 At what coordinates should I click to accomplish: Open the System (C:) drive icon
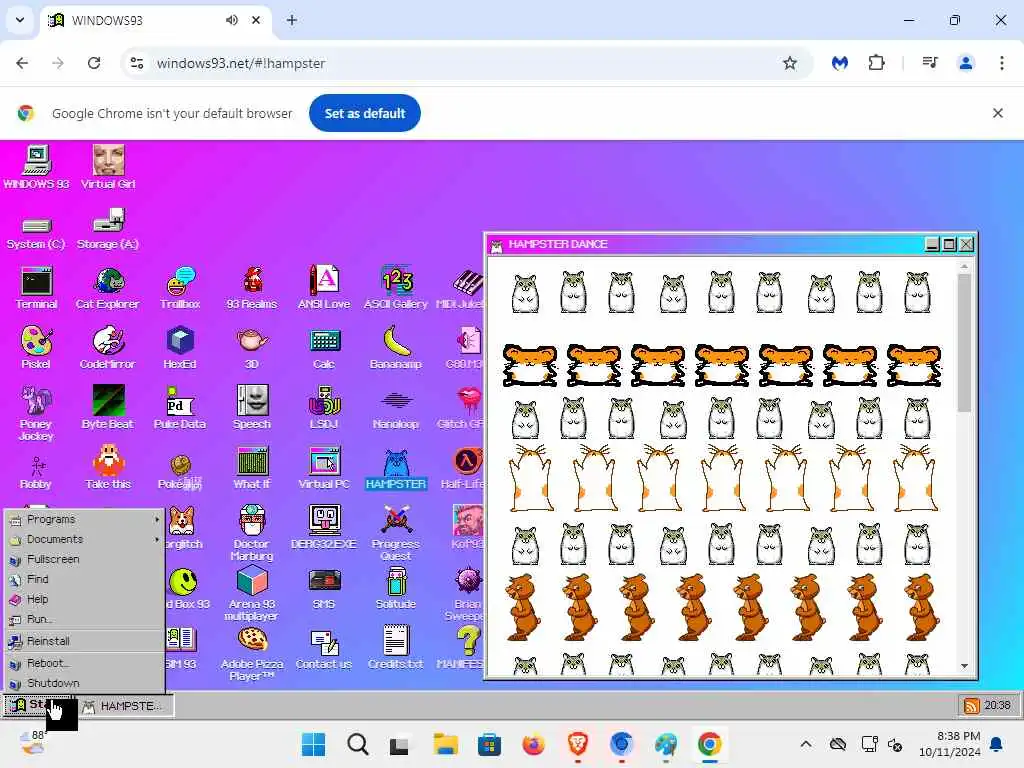pos(36,232)
